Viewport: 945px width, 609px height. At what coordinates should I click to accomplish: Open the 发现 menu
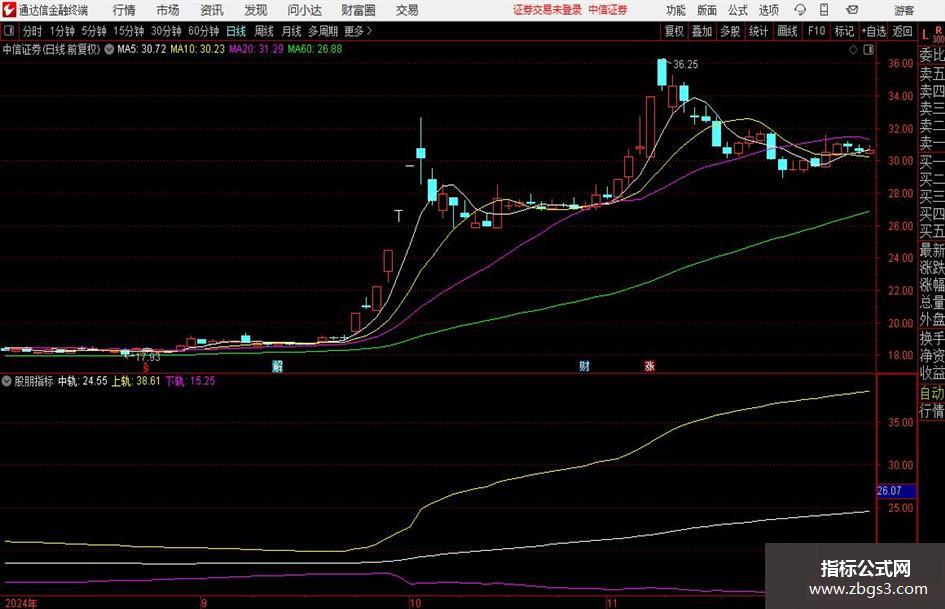[x=256, y=10]
